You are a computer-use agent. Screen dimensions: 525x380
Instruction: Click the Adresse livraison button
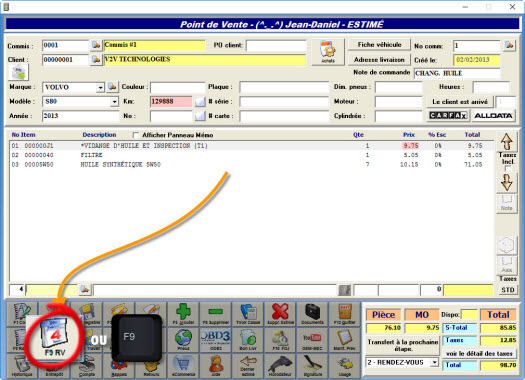(x=379, y=60)
